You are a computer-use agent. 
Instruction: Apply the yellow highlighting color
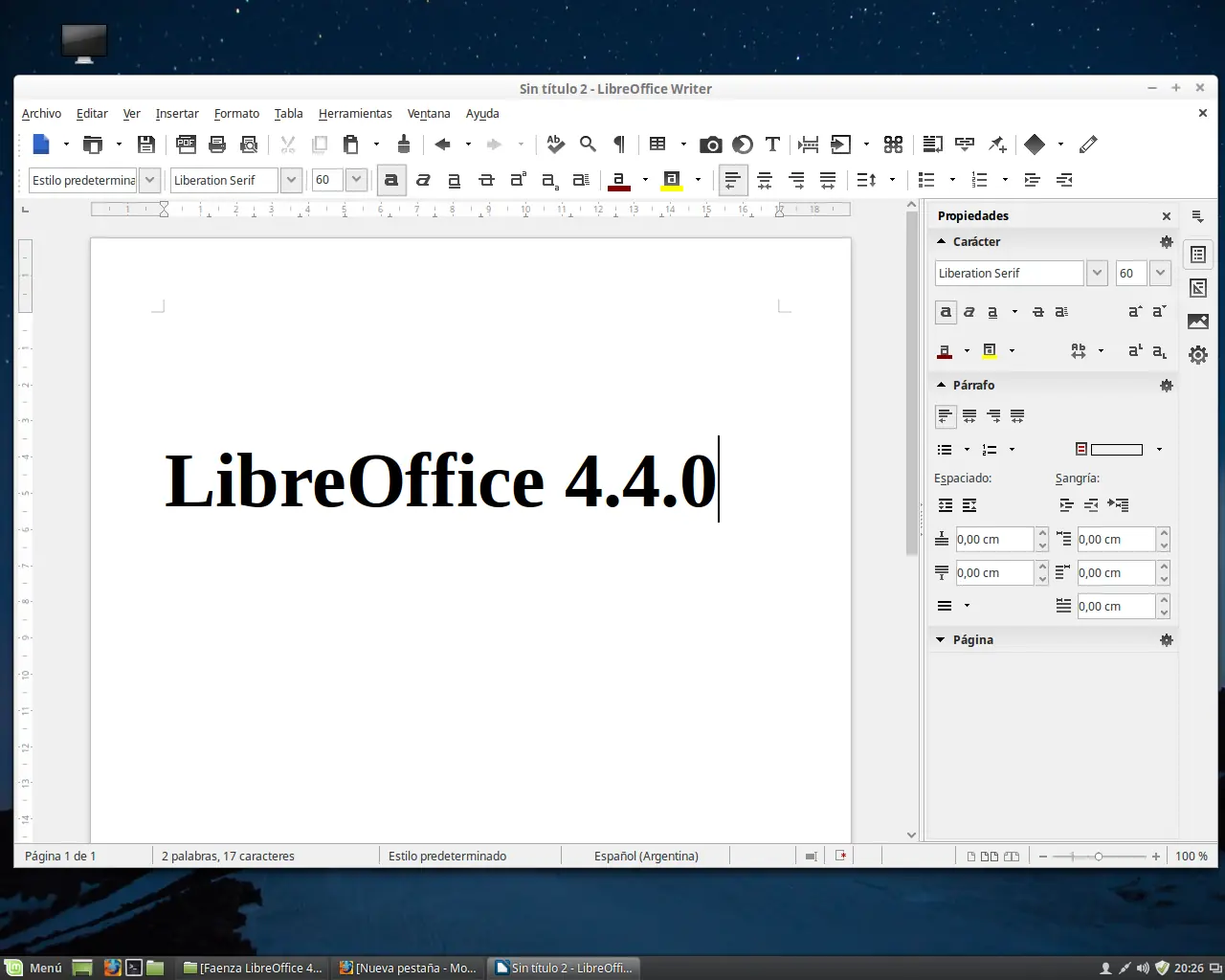click(x=672, y=180)
